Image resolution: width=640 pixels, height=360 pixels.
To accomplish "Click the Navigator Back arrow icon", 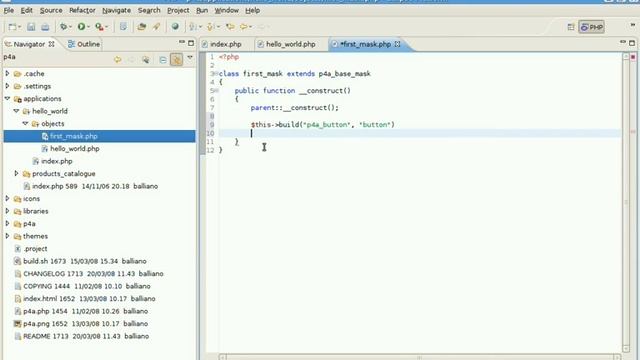I will tap(118, 60).
